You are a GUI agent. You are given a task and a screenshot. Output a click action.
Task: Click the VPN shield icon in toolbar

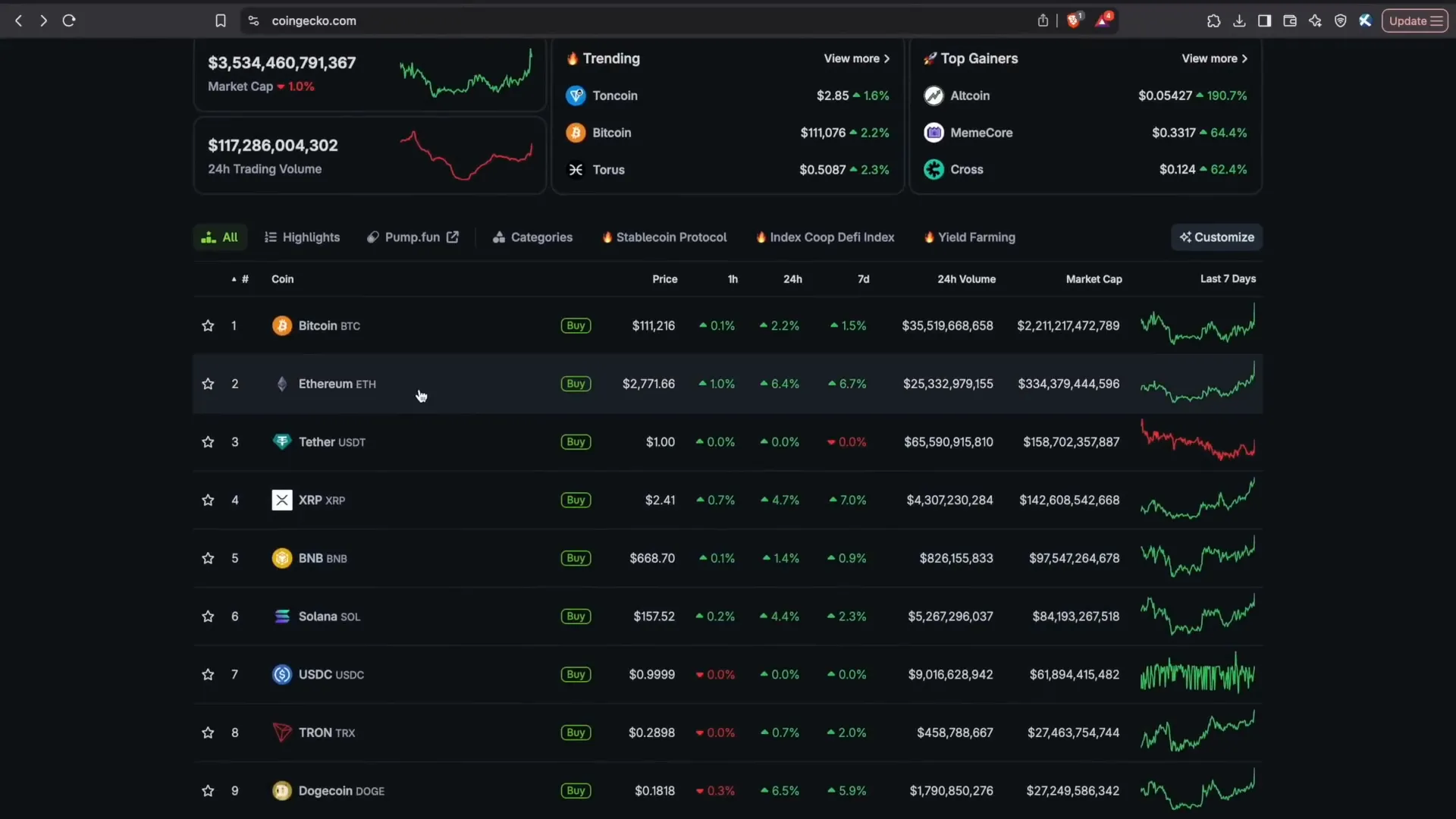(1340, 20)
